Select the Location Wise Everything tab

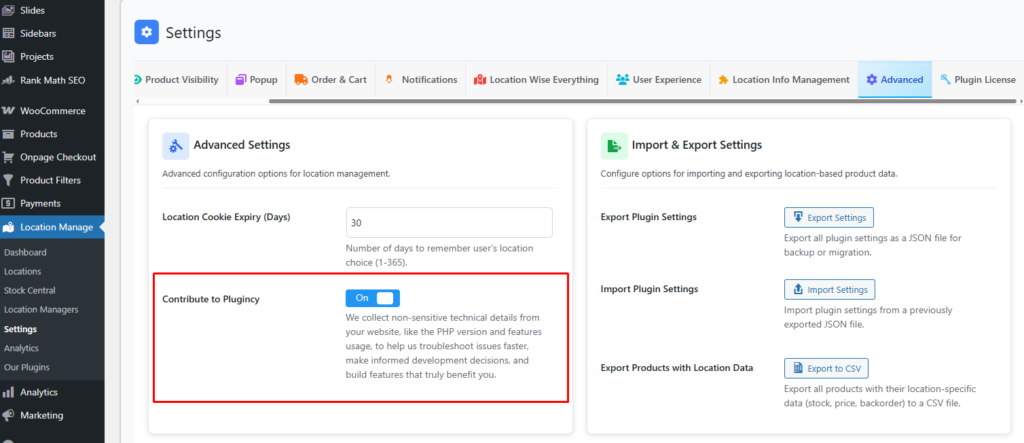(536, 80)
